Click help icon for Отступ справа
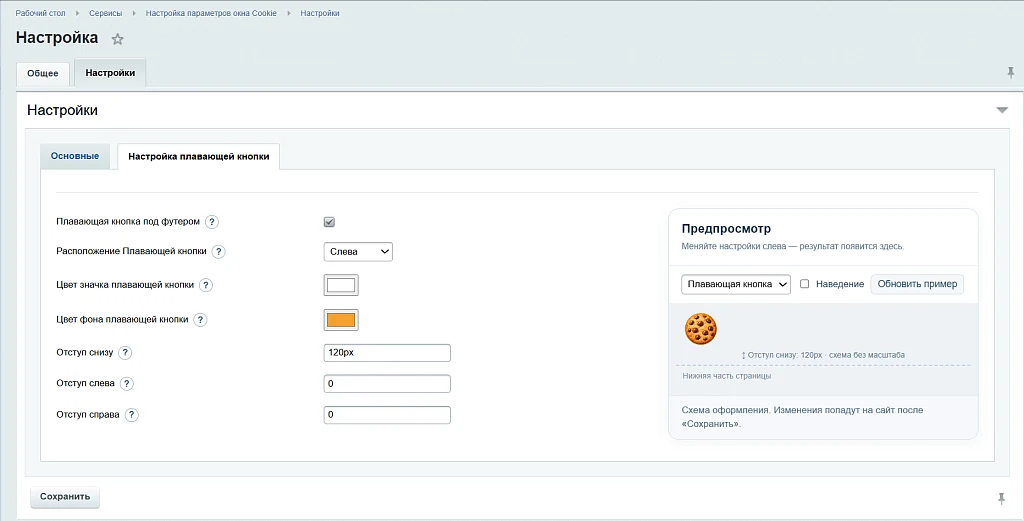The width and height of the screenshot is (1024, 521). tap(131, 415)
